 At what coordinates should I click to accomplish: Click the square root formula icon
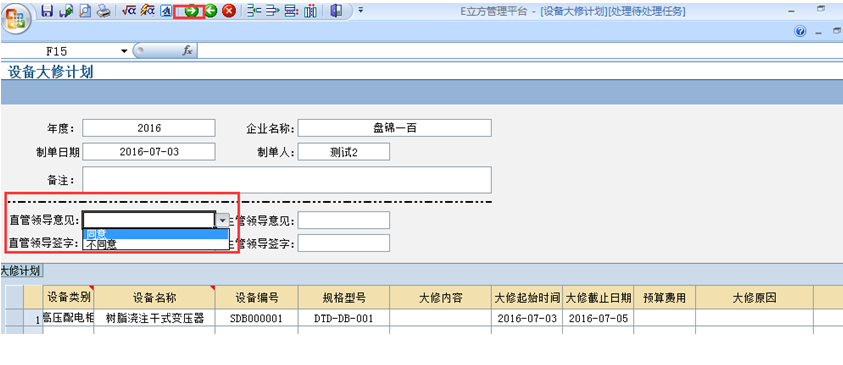[128, 11]
